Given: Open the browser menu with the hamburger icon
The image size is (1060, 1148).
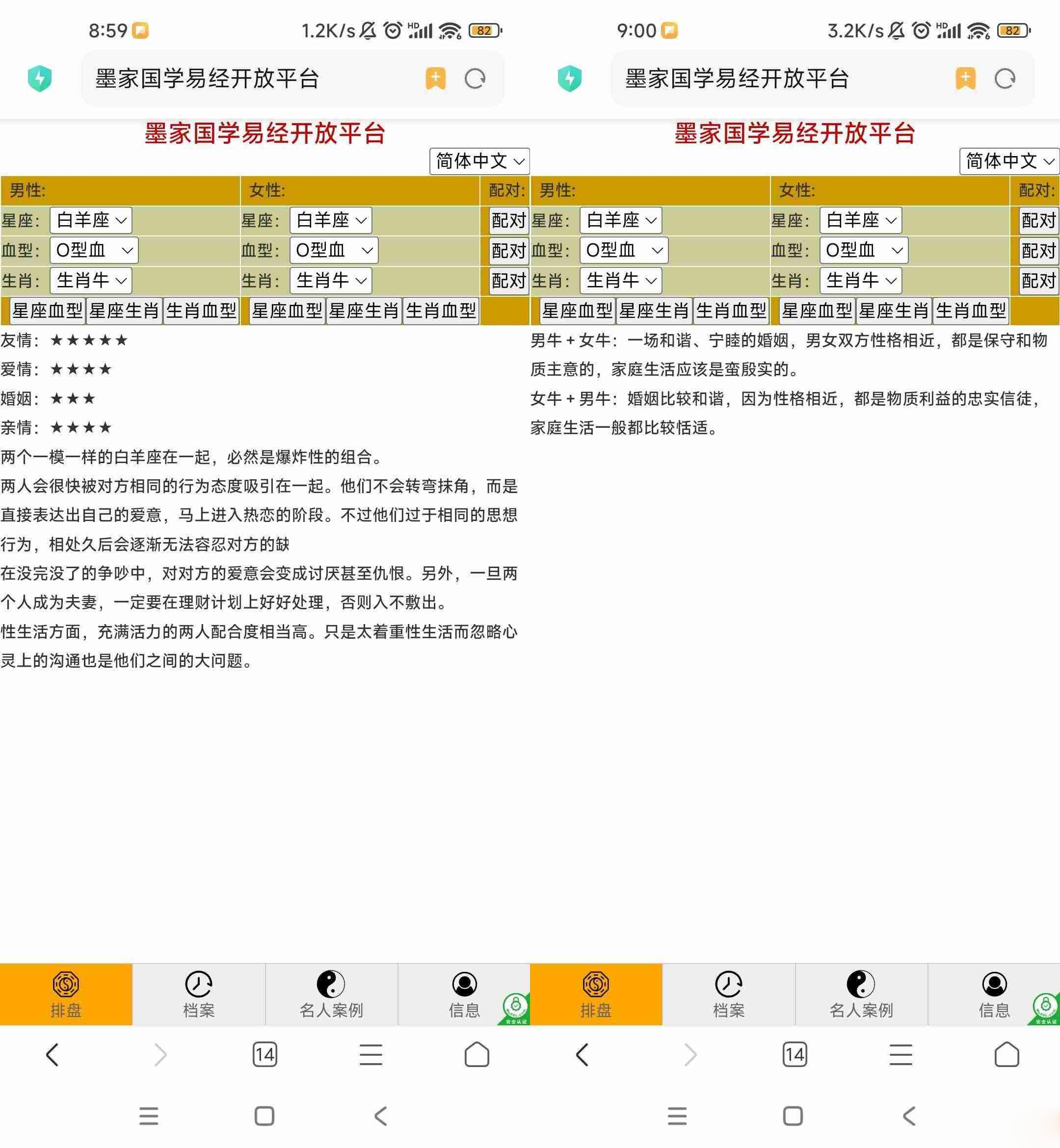Looking at the screenshot, I should coord(371,1054).
